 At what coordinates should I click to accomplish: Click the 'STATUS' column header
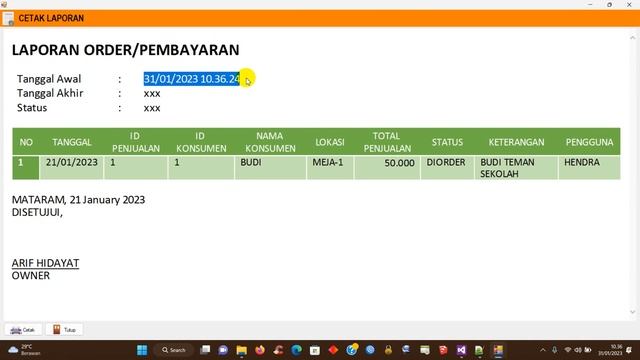click(447, 142)
